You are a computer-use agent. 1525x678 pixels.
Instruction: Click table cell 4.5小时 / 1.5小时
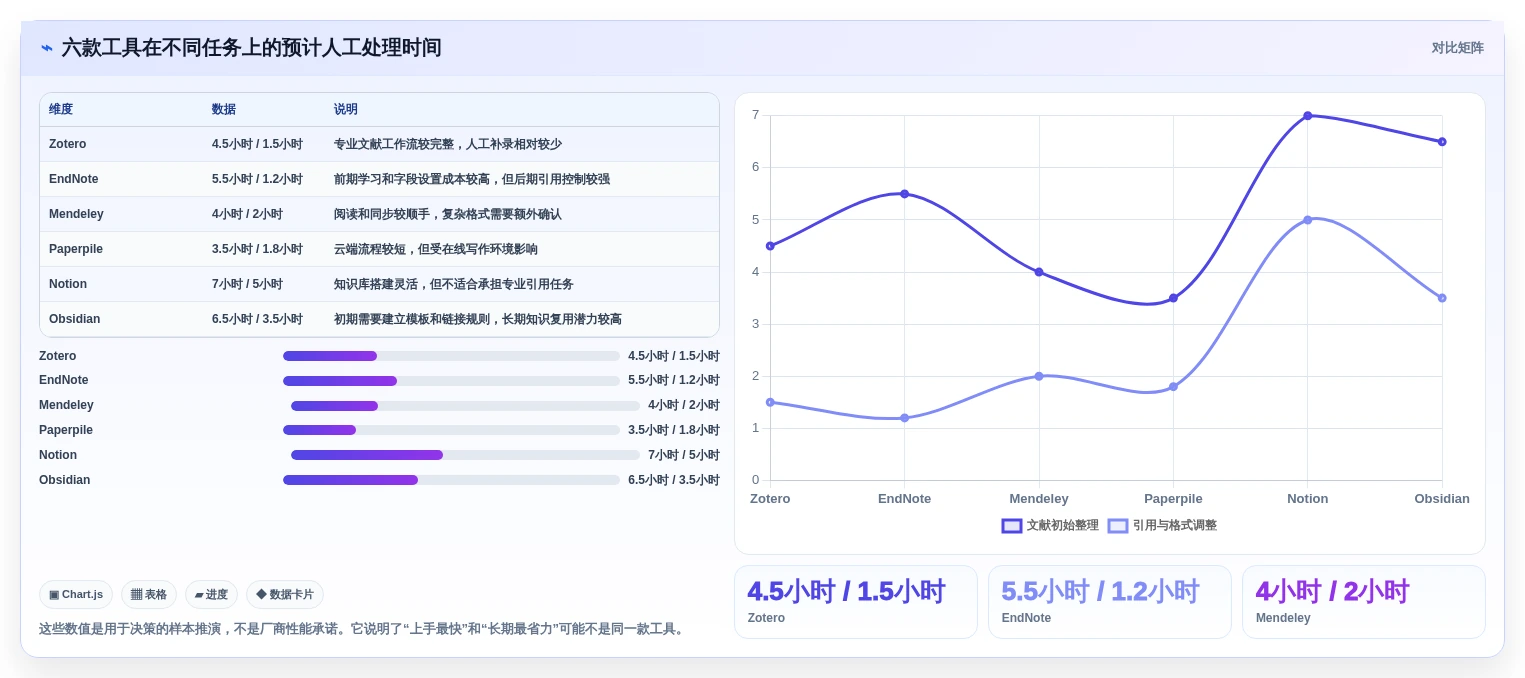tap(257, 144)
